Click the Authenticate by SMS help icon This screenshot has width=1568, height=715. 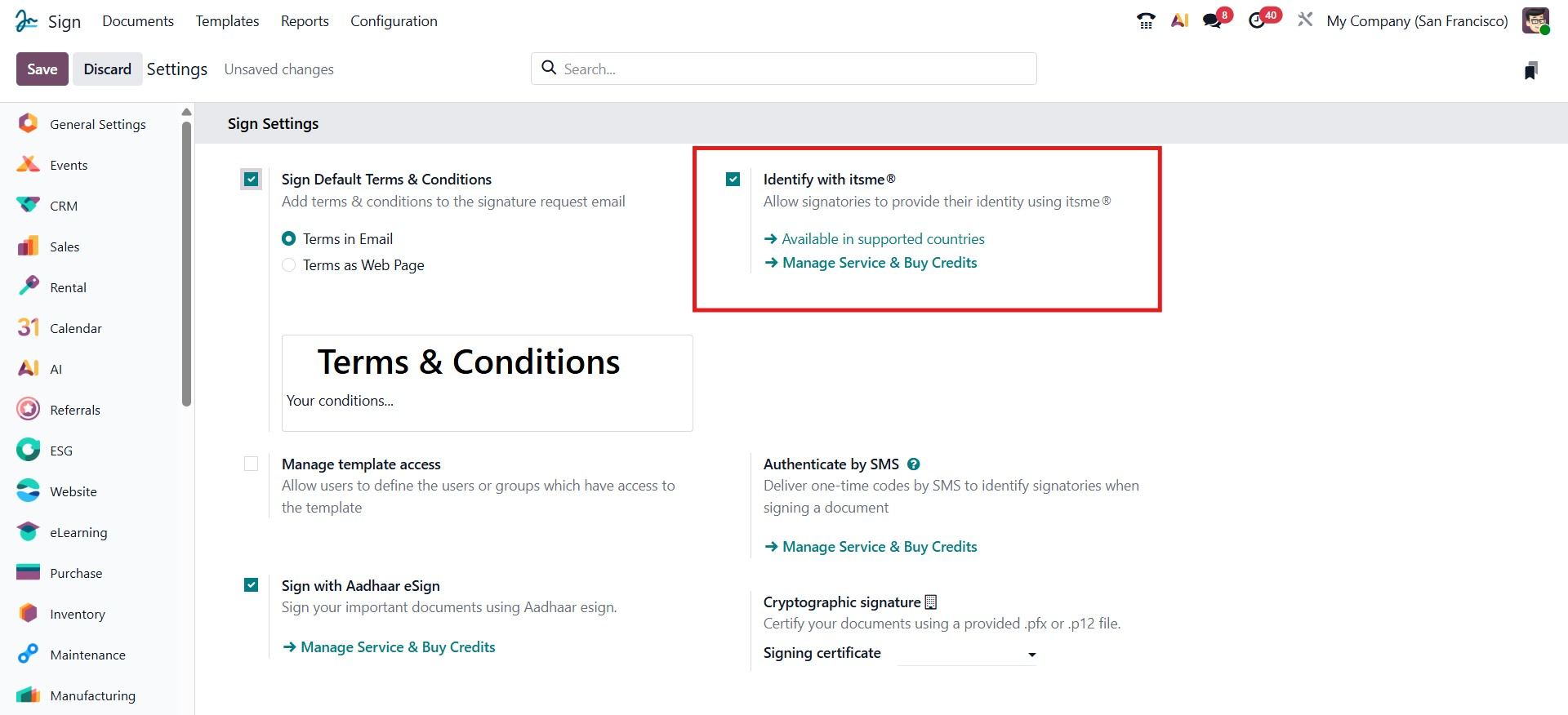(914, 464)
